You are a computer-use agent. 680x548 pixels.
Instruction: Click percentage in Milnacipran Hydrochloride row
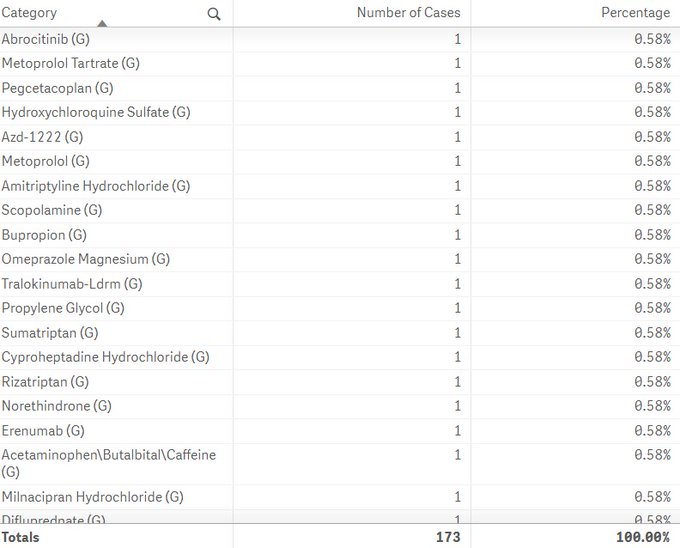[652, 497]
